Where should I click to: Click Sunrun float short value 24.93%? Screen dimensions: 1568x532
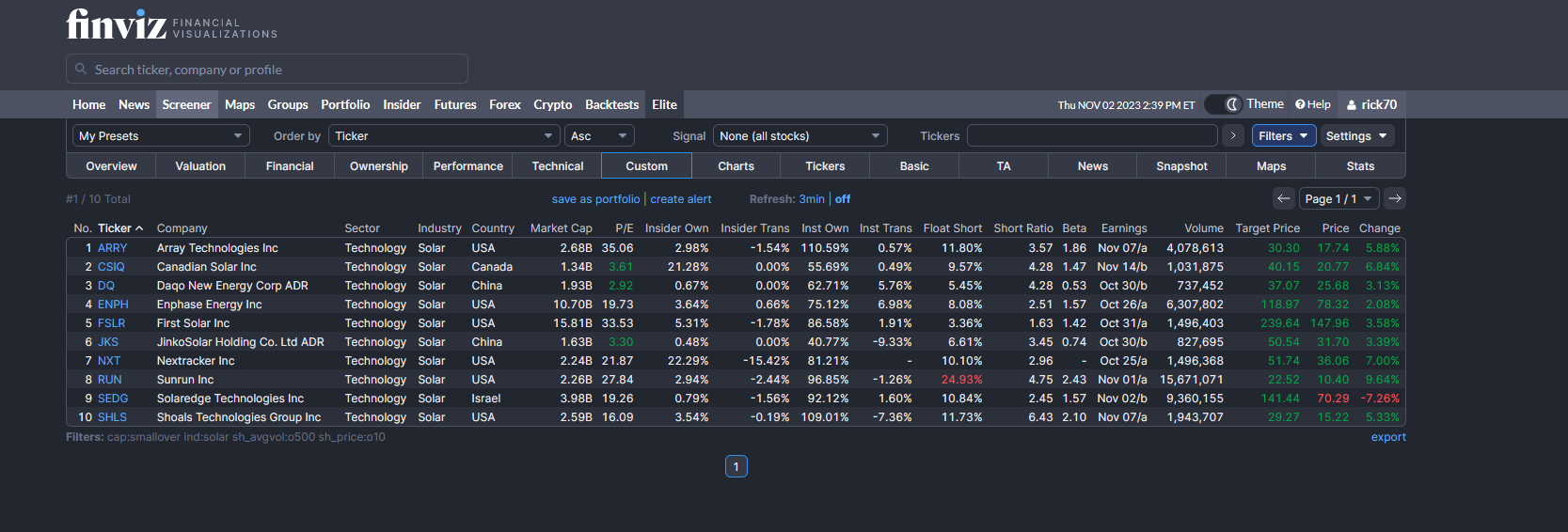click(961, 380)
